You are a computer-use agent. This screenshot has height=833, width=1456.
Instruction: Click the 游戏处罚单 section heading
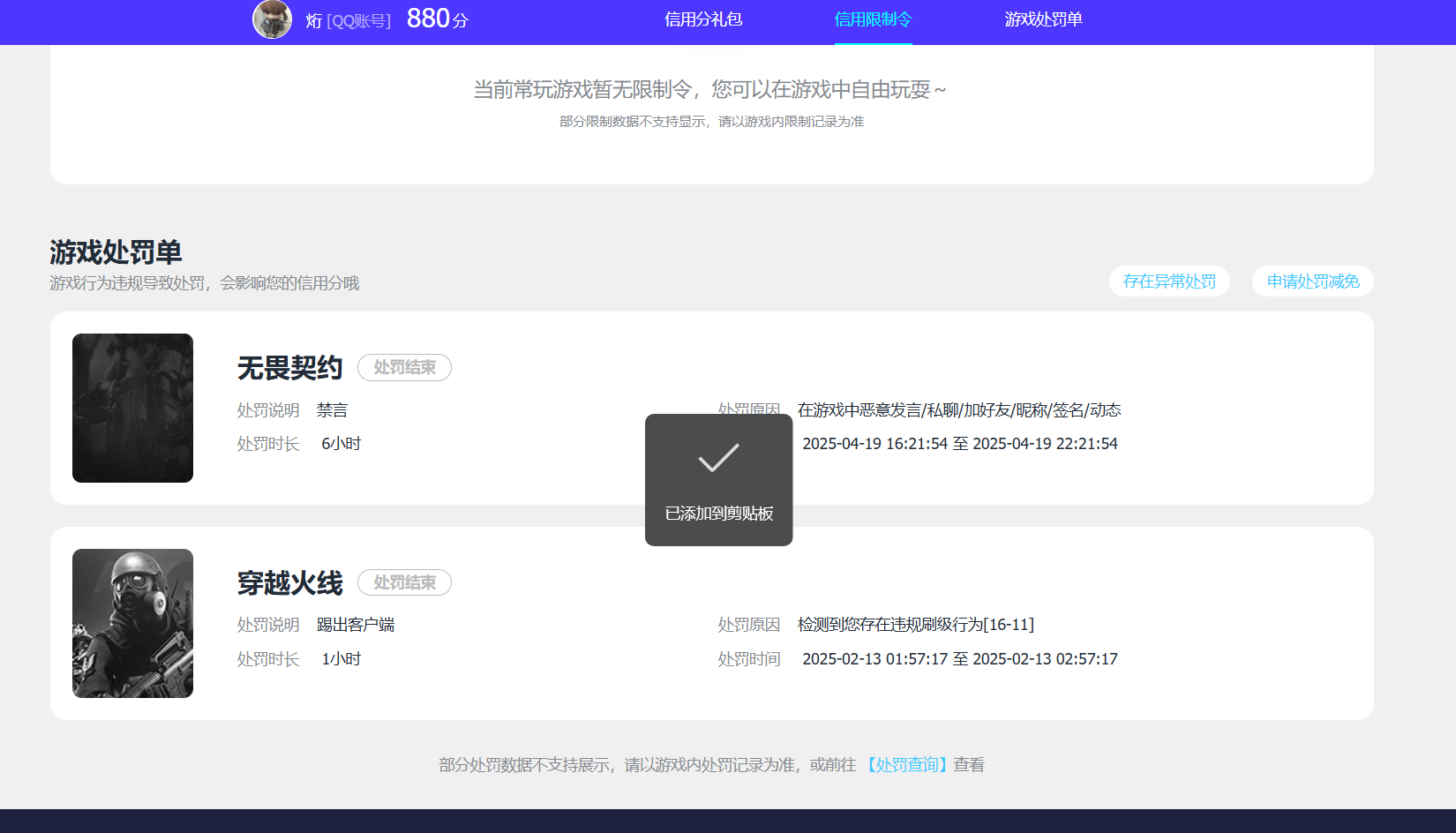click(116, 252)
